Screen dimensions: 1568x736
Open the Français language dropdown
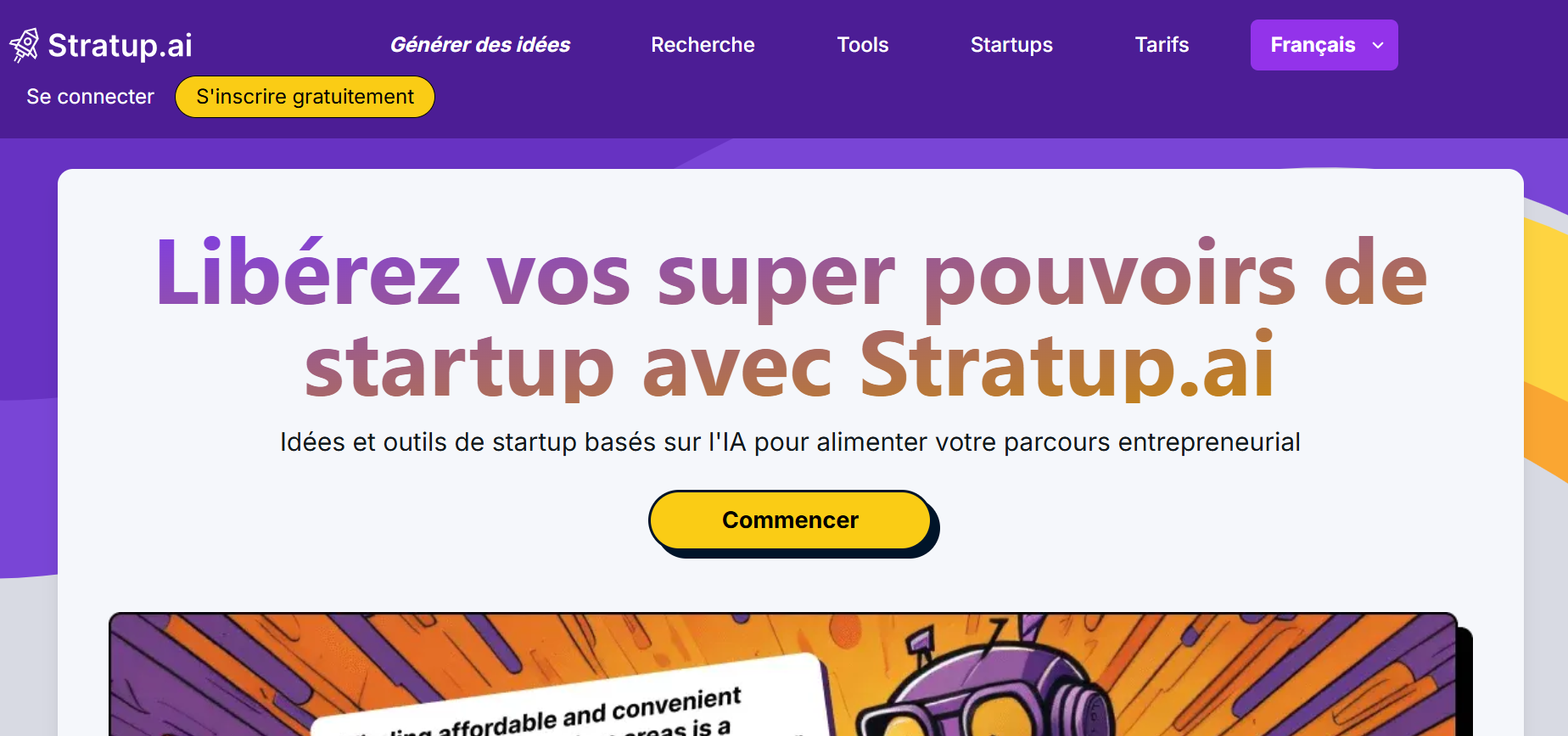[x=1313, y=45]
